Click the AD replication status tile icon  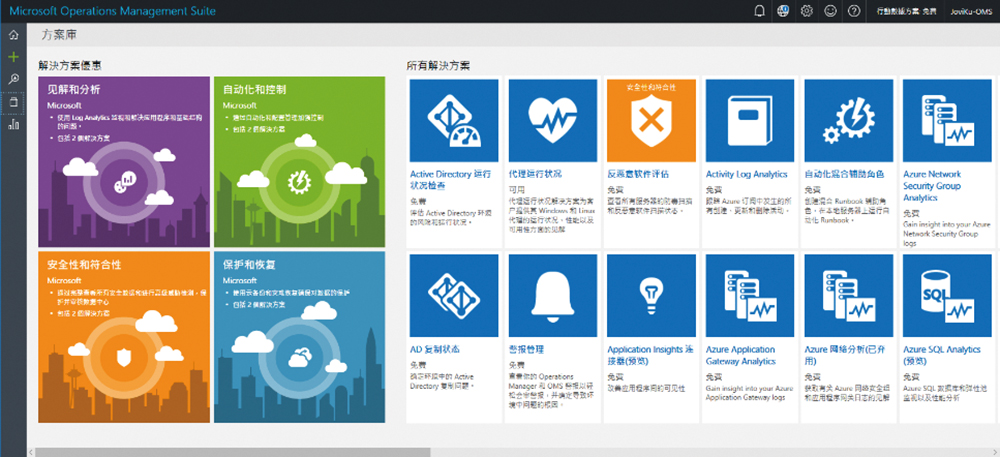pyautogui.click(x=454, y=295)
